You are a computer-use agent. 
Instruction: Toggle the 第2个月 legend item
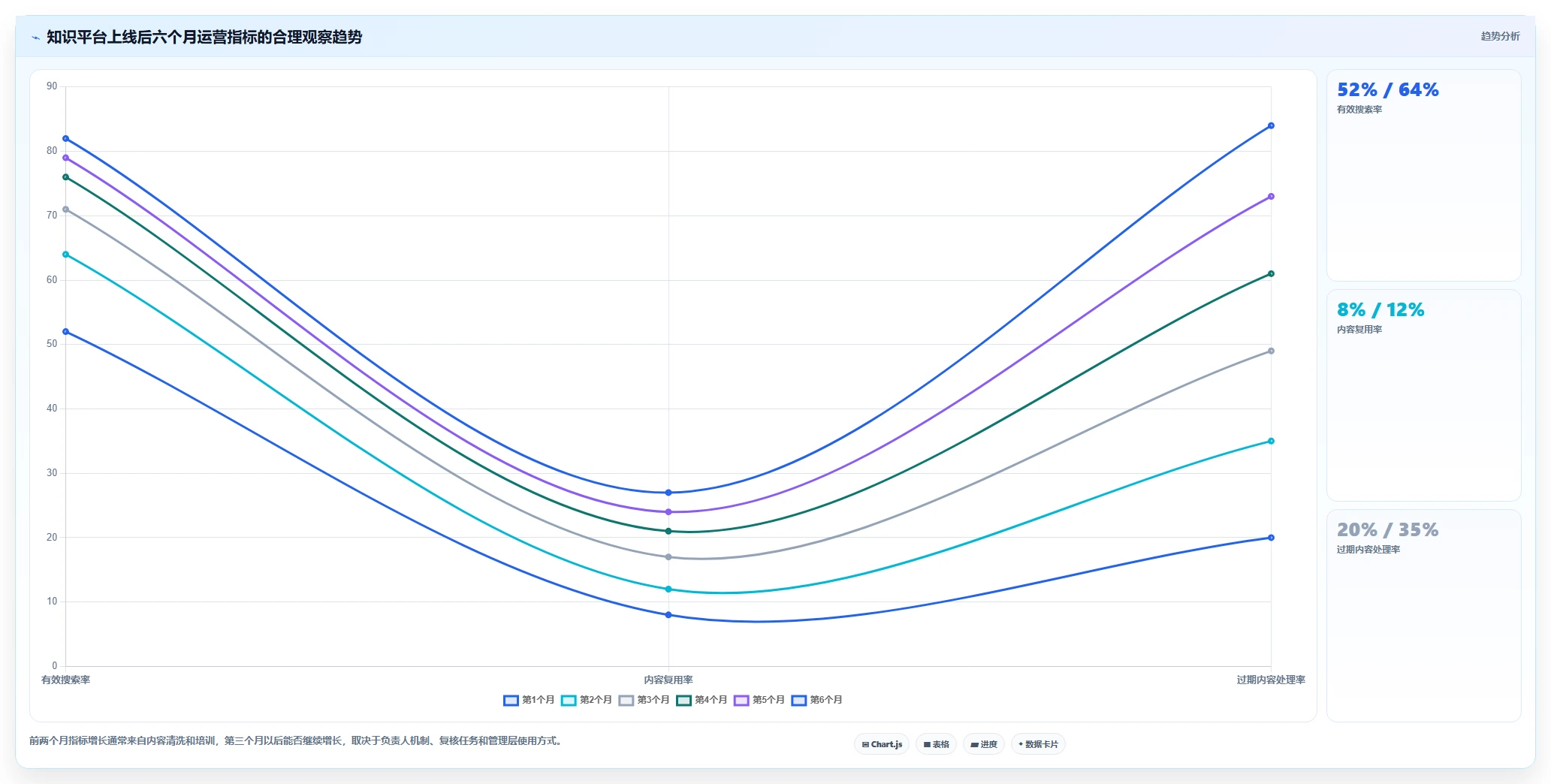pyautogui.click(x=587, y=700)
